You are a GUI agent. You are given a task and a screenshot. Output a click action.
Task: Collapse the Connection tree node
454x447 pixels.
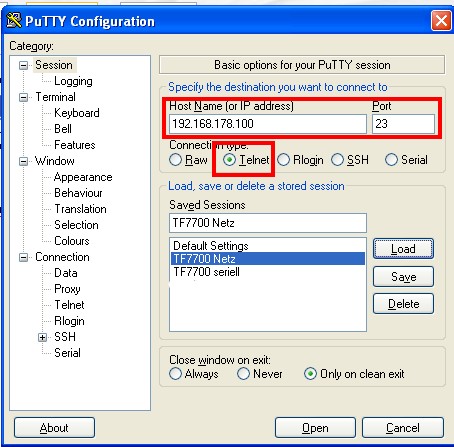pos(23,257)
